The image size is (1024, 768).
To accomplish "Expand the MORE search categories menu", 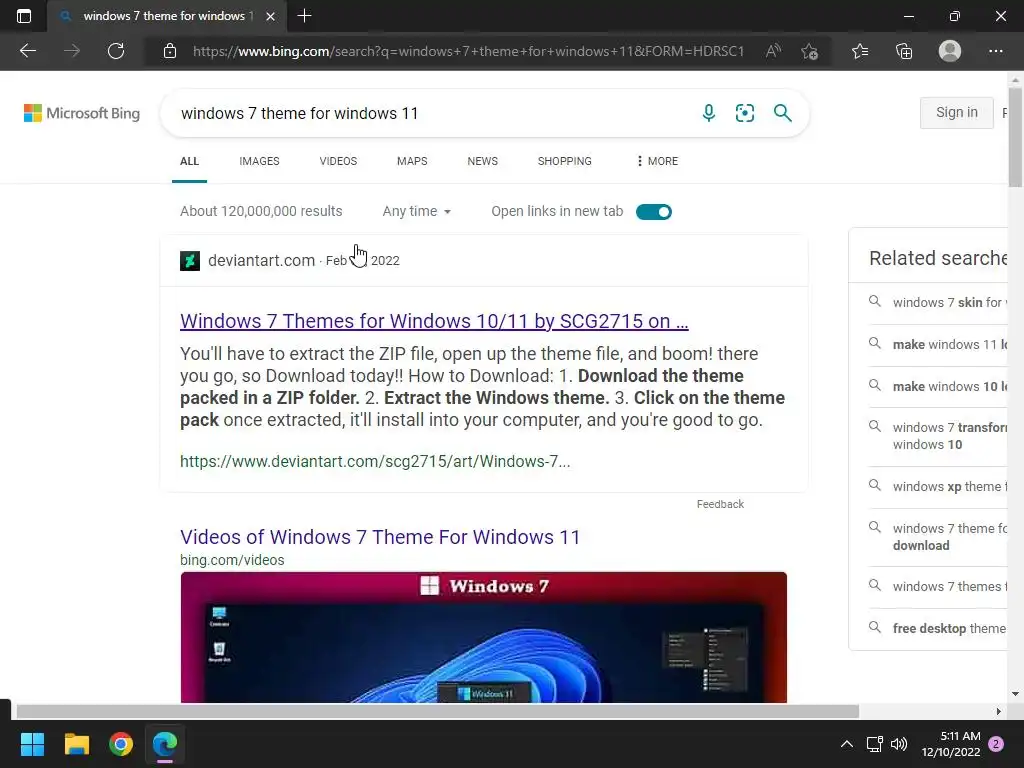I will [657, 161].
